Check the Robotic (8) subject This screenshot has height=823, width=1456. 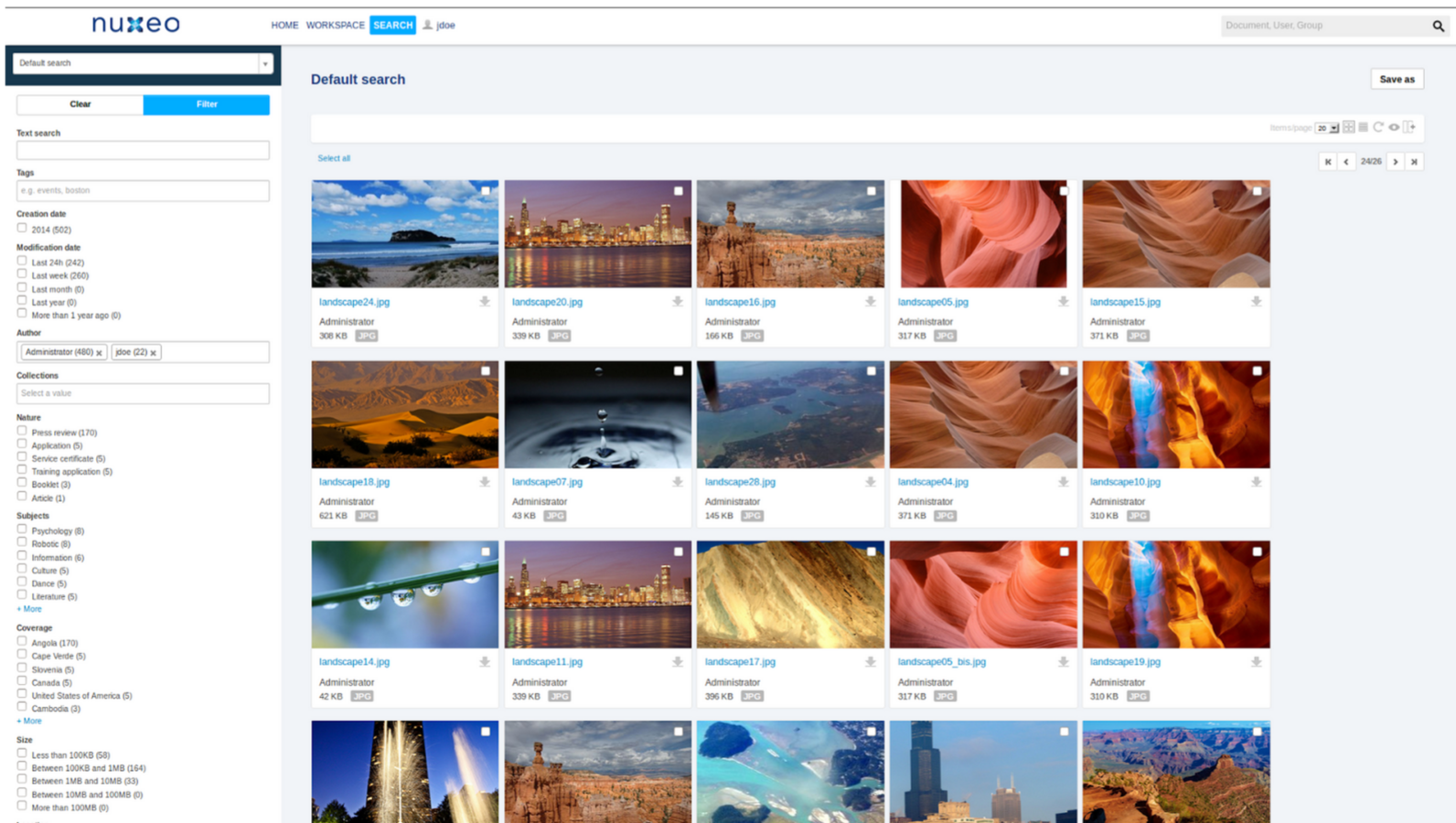(x=22, y=542)
